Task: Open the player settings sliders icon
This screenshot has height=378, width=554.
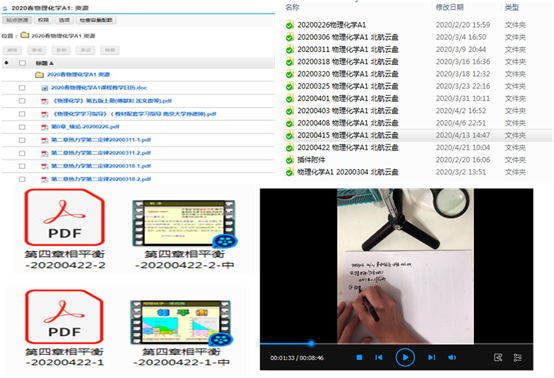Action: [x=517, y=358]
